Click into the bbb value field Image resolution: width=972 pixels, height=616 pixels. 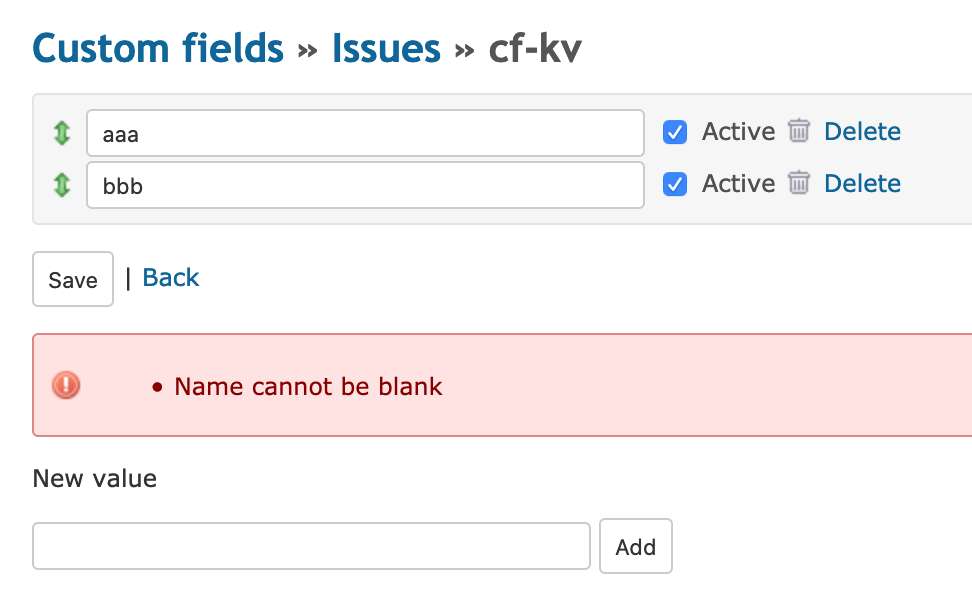[365, 185]
